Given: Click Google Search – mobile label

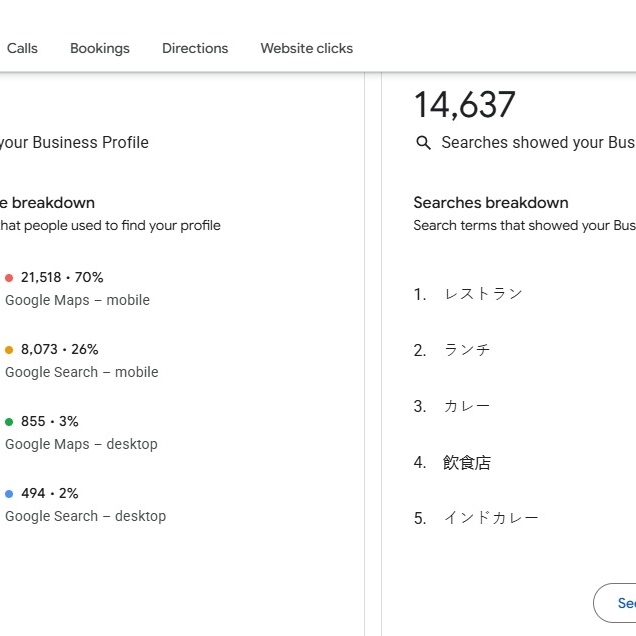Looking at the screenshot, I should point(82,372).
